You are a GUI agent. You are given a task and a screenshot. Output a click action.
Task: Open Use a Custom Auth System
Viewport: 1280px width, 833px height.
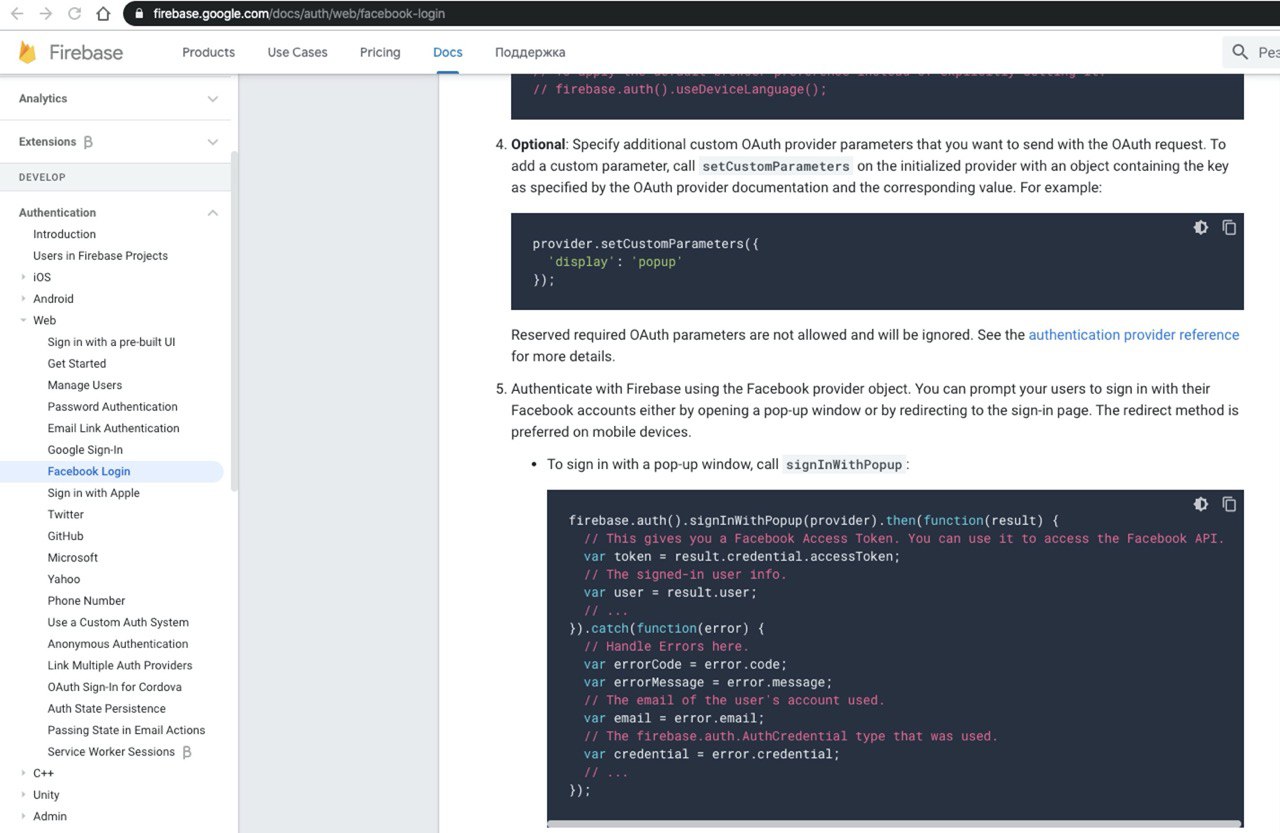[x=118, y=622]
